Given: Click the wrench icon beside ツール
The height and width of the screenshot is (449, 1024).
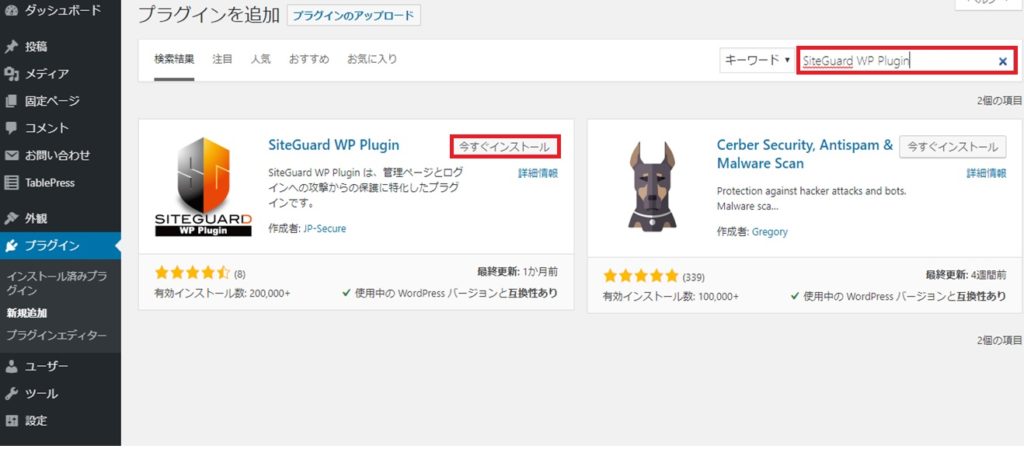Looking at the screenshot, I should 11,394.
